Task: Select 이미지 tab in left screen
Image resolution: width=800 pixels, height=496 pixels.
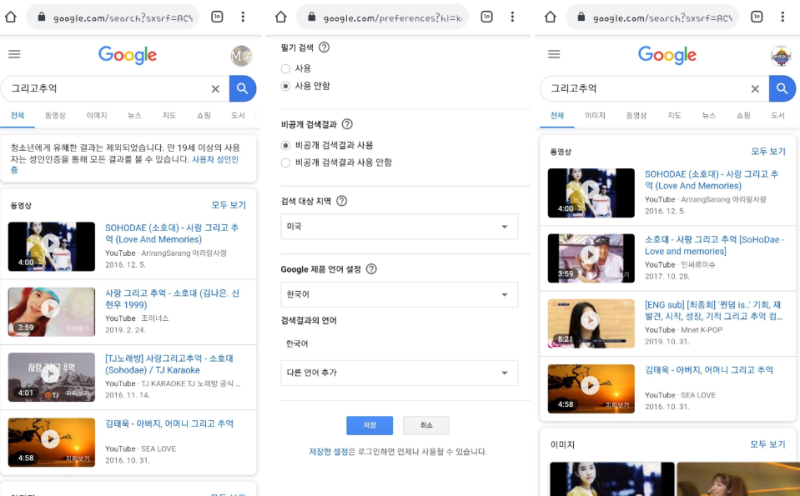Action: pos(97,116)
